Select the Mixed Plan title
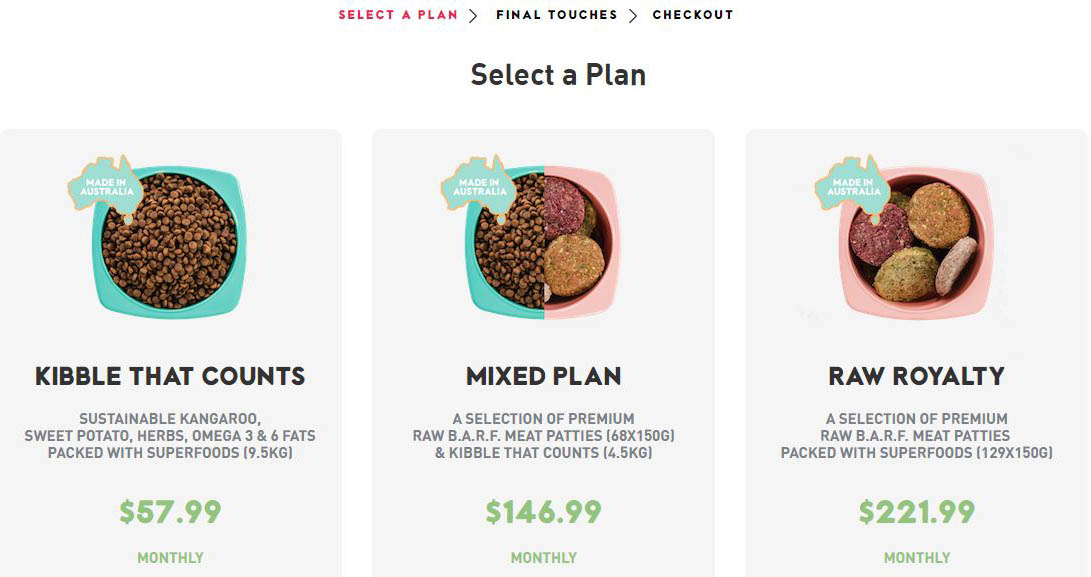Image resolution: width=1091 pixels, height=577 pixels. [544, 376]
